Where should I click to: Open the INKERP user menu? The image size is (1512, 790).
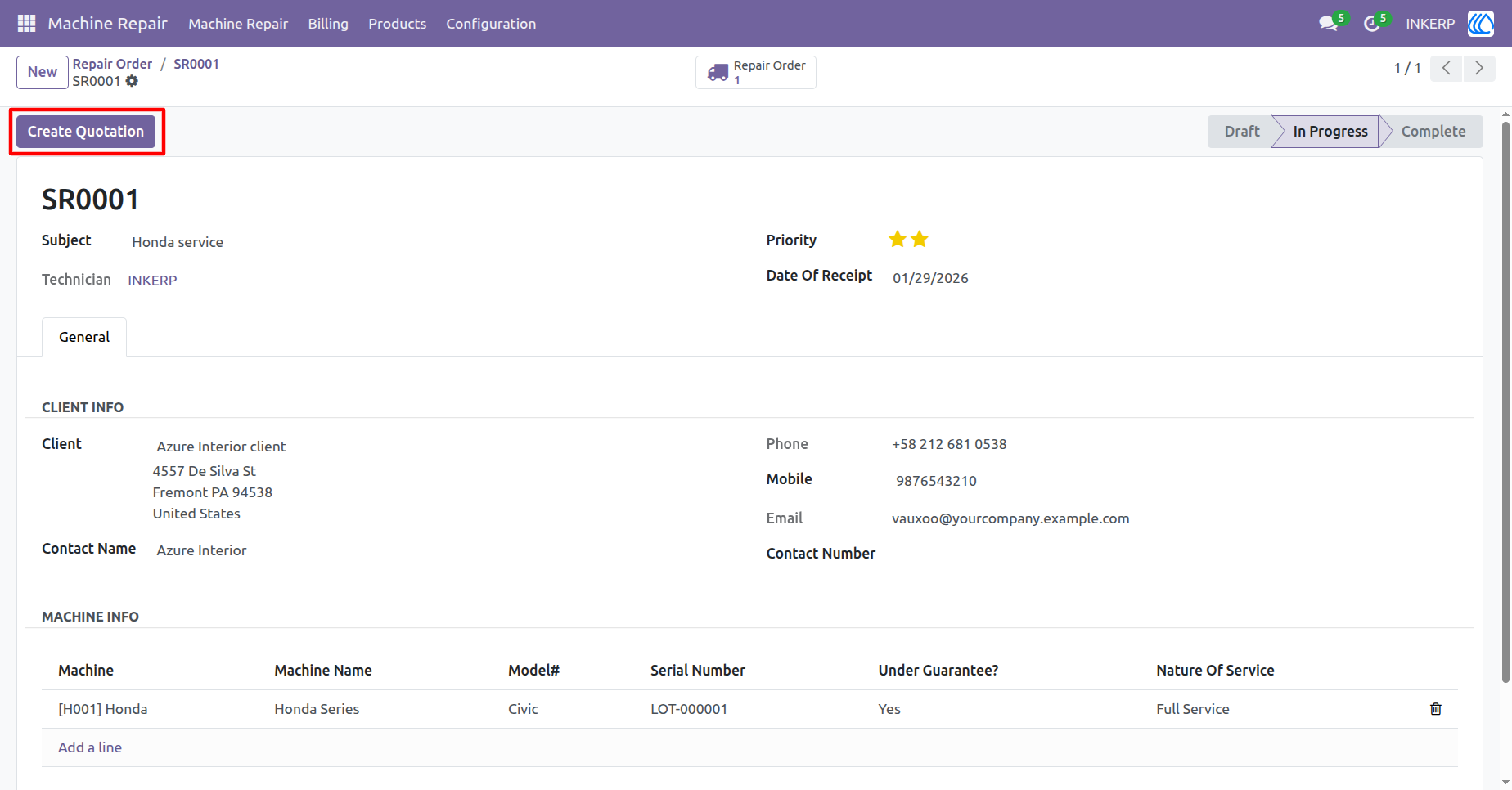(x=1430, y=24)
